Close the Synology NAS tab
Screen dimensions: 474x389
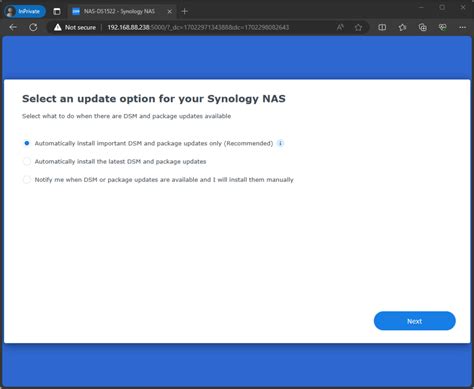pyautogui.click(x=169, y=11)
